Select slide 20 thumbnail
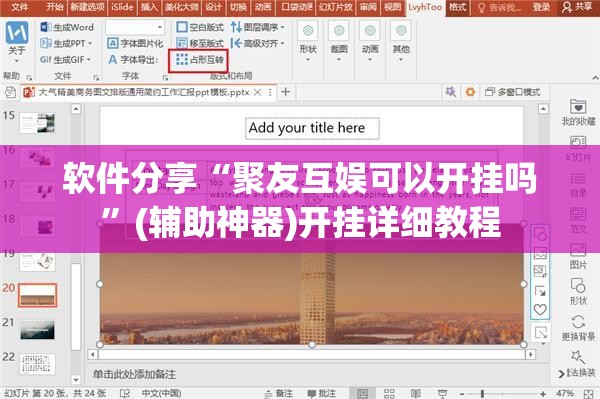 37,295
